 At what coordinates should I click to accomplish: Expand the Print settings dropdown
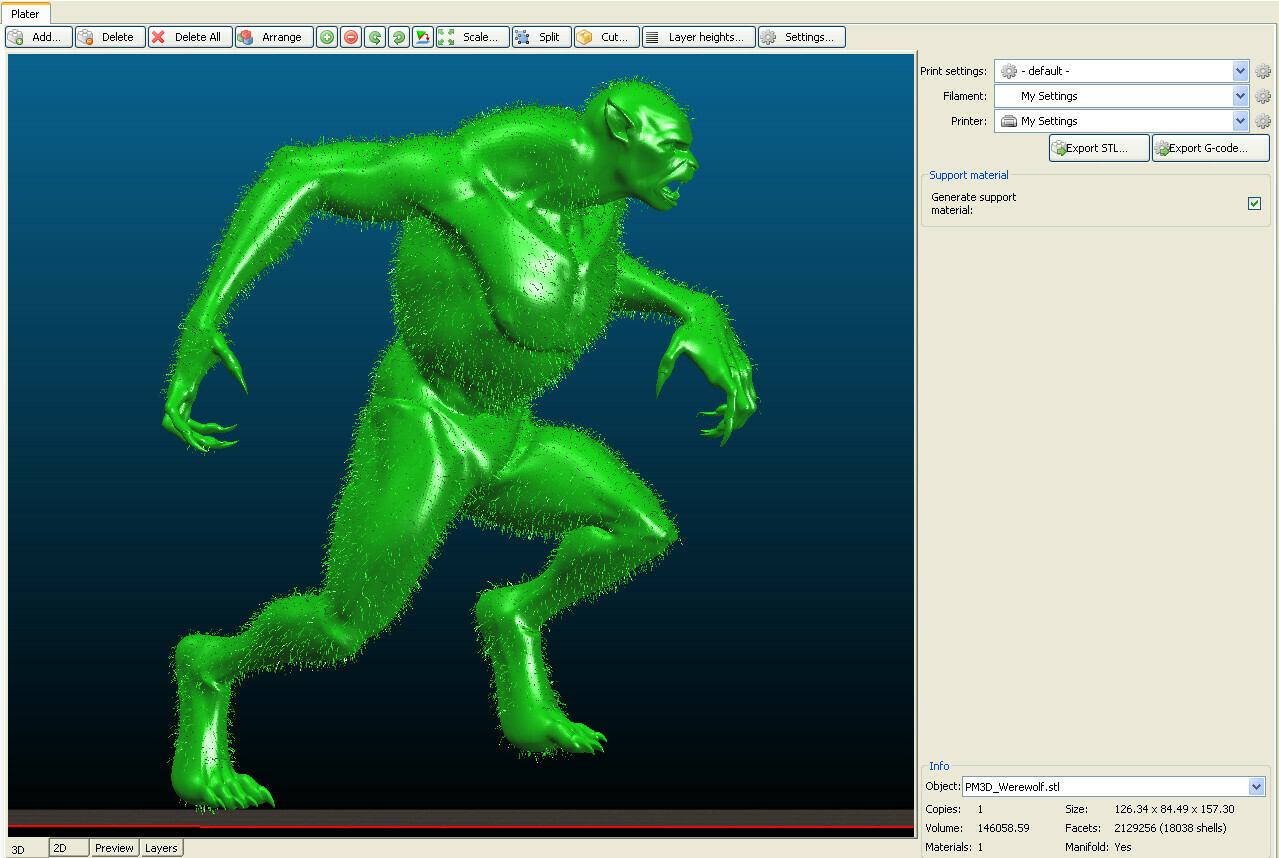1240,71
